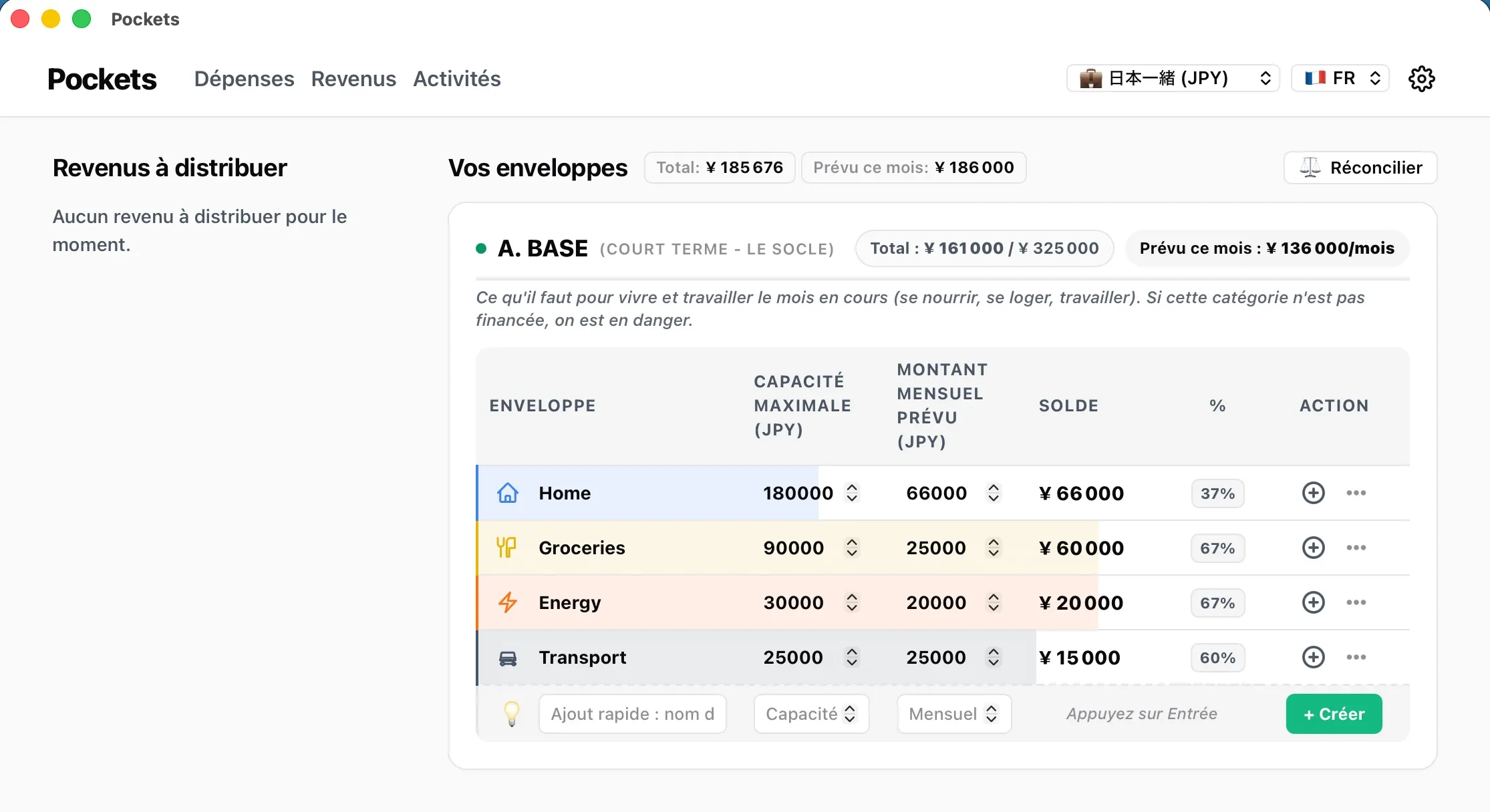Click the French flag icon
The image size is (1490, 812).
tap(1316, 78)
